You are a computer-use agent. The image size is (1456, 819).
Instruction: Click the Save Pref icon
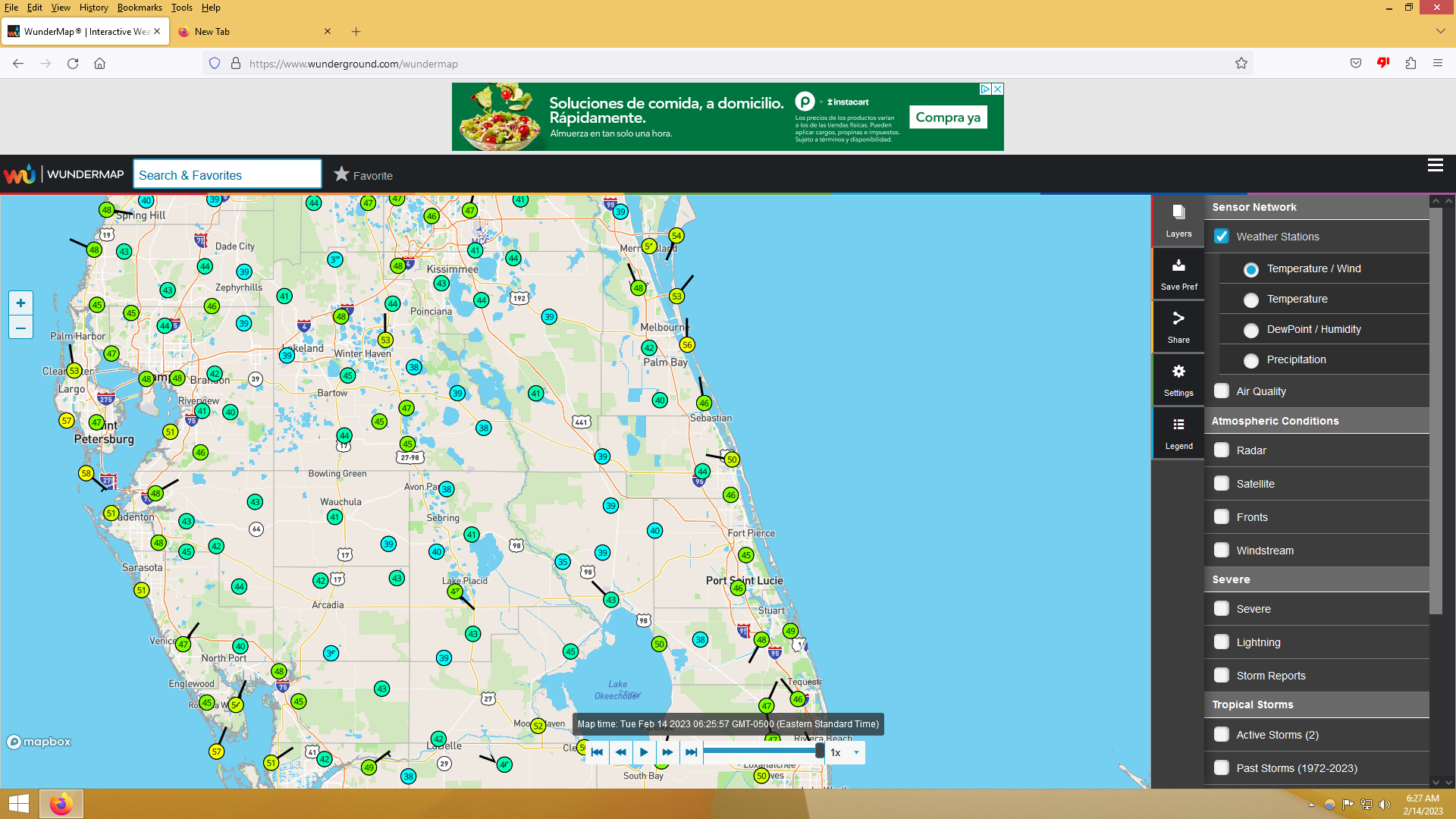tap(1178, 273)
